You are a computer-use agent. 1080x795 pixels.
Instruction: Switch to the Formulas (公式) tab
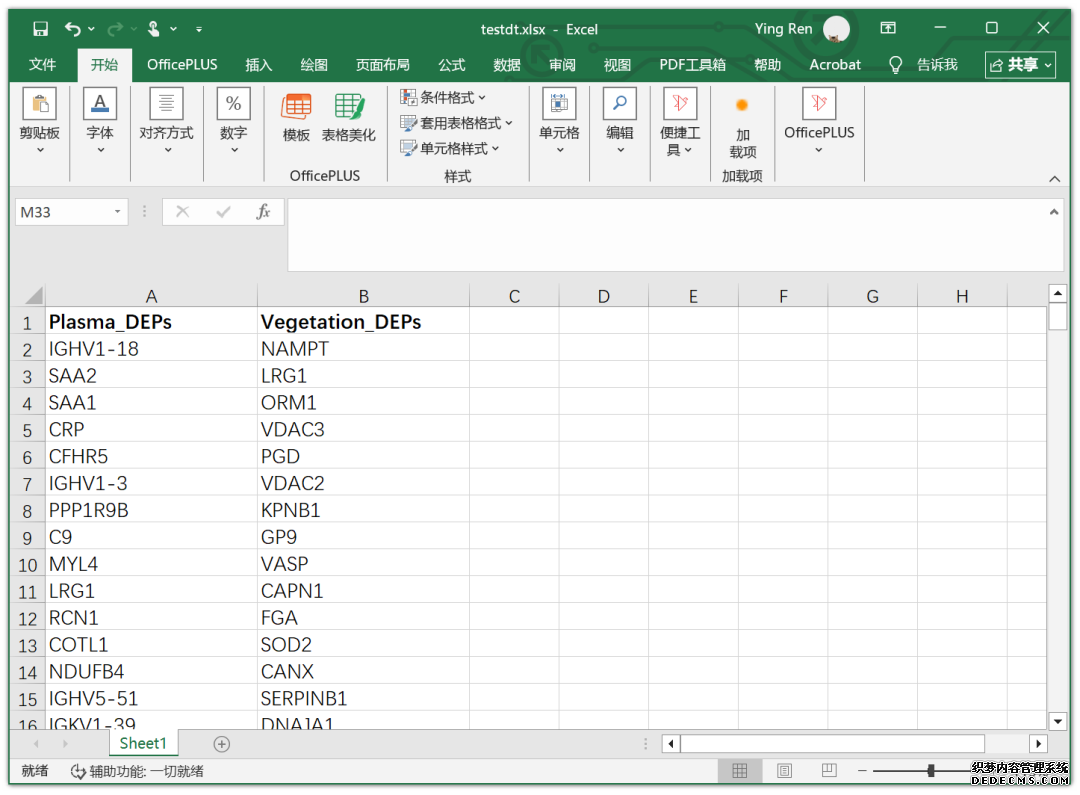[x=452, y=65]
